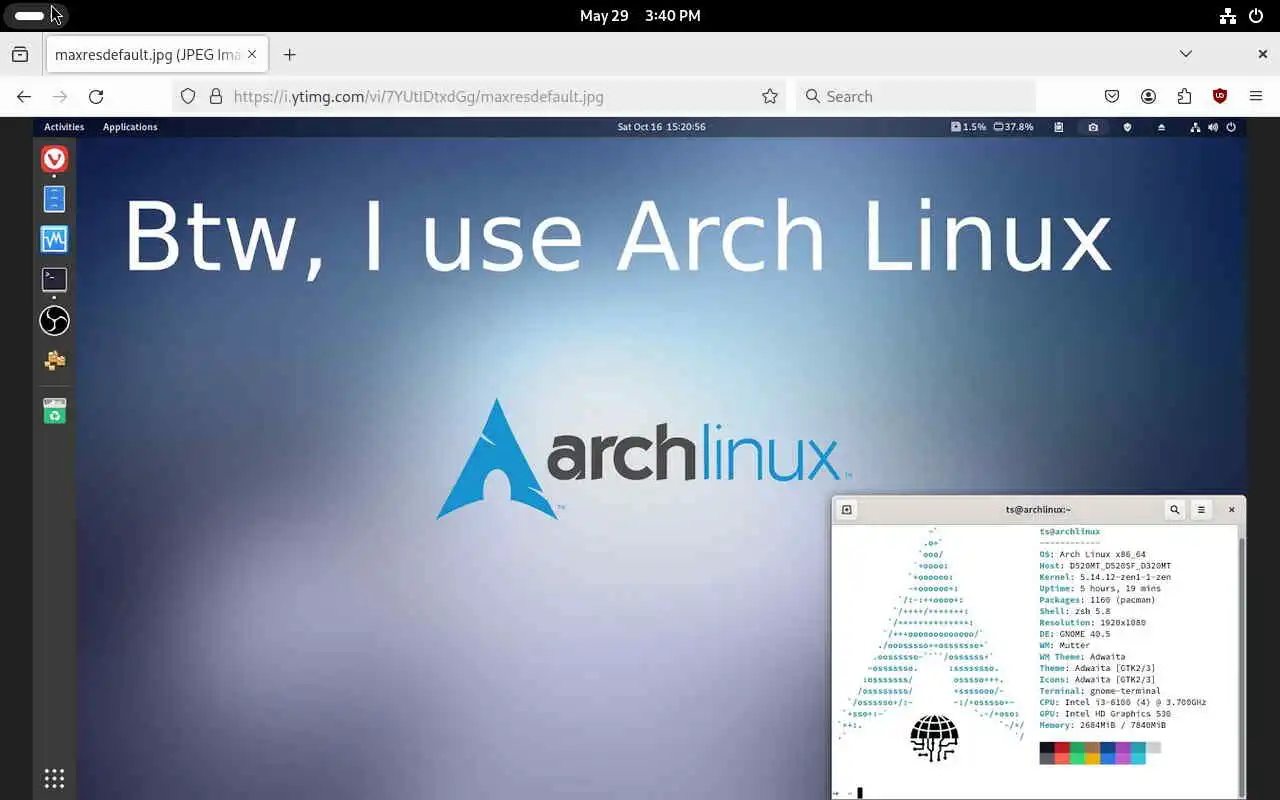The image size is (1280, 800).
Task: Expand the list all tabs chevron
Action: pos(1185,54)
